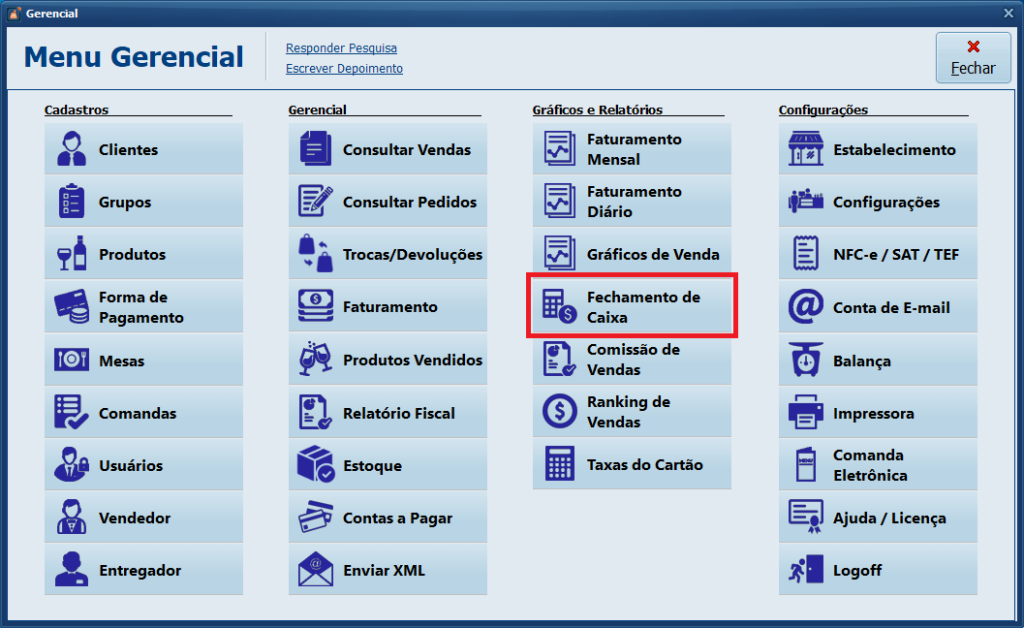
Task: Open the Clientes registration icon
Action: click(x=72, y=149)
